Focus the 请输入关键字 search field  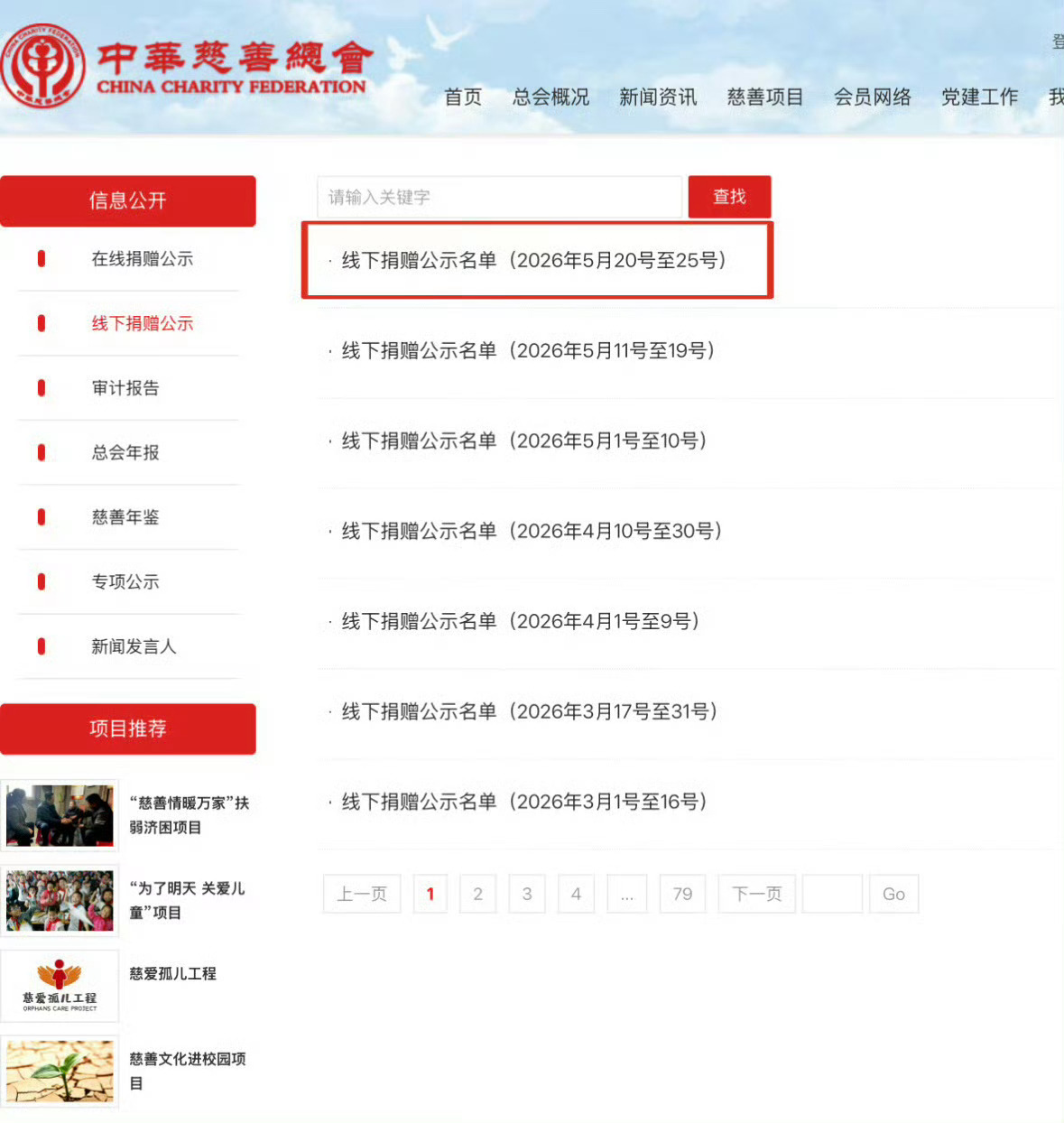pyautogui.click(x=500, y=197)
